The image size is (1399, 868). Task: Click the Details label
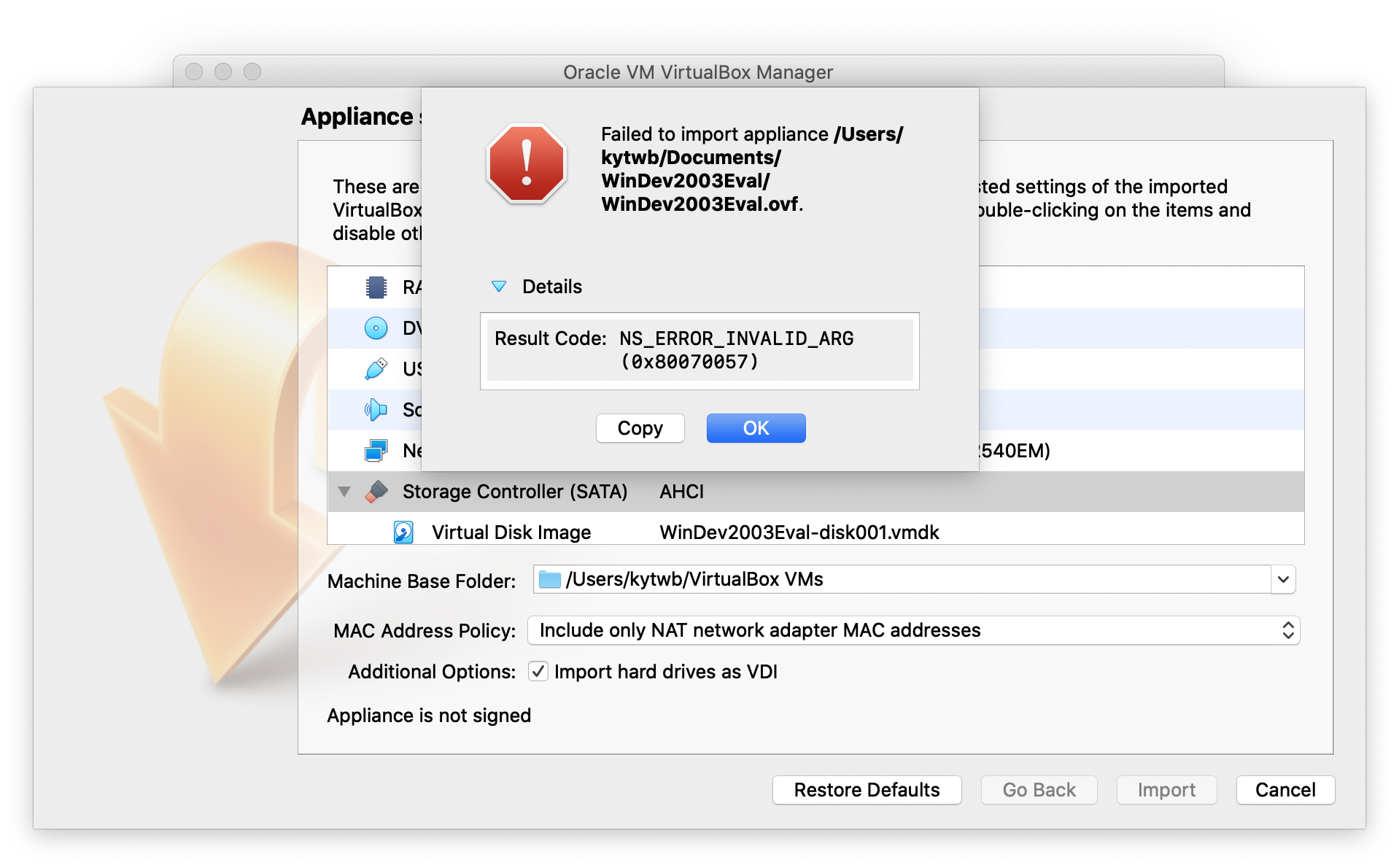click(x=552, y=287)
